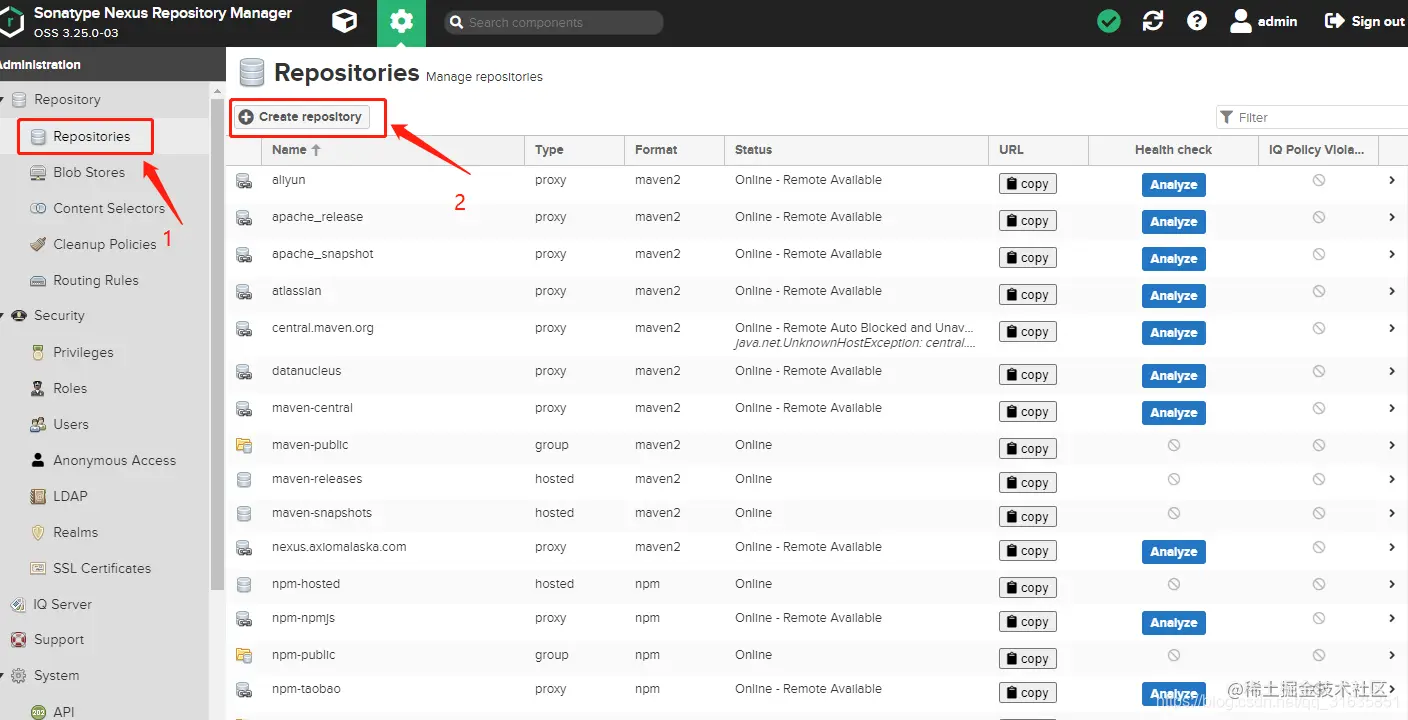Screen dimensions: 1408x720
Task: Click the Roles icon in sidebar
Action: pos(38,388)
